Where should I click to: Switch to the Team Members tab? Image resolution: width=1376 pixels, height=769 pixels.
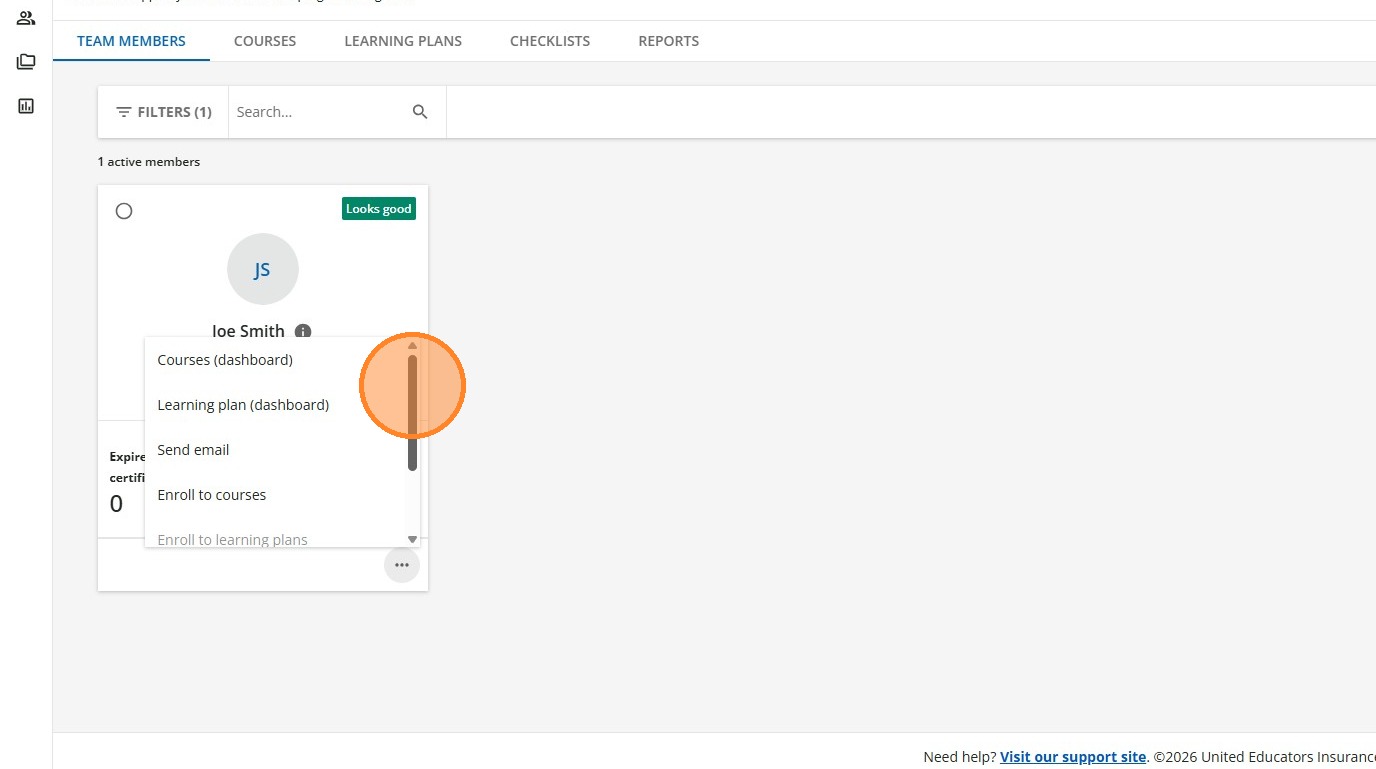coord(131,41)
